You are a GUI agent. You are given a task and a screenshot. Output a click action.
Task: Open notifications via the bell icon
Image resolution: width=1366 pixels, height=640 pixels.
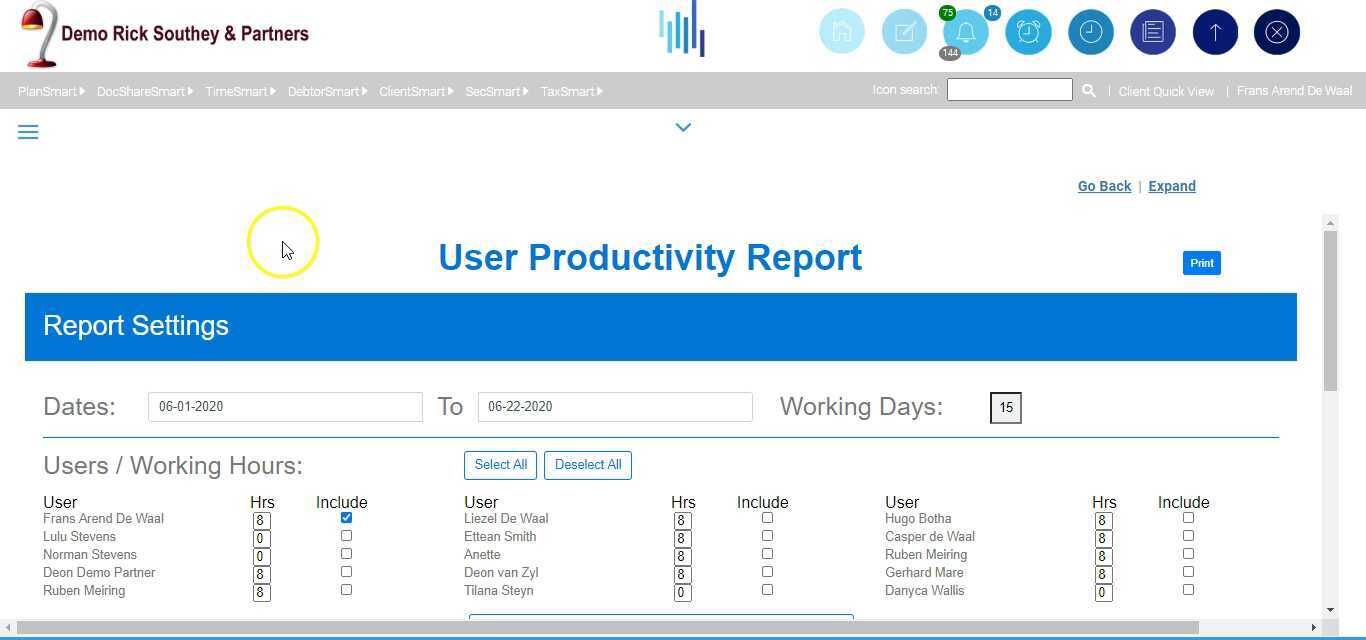(965, 31)
